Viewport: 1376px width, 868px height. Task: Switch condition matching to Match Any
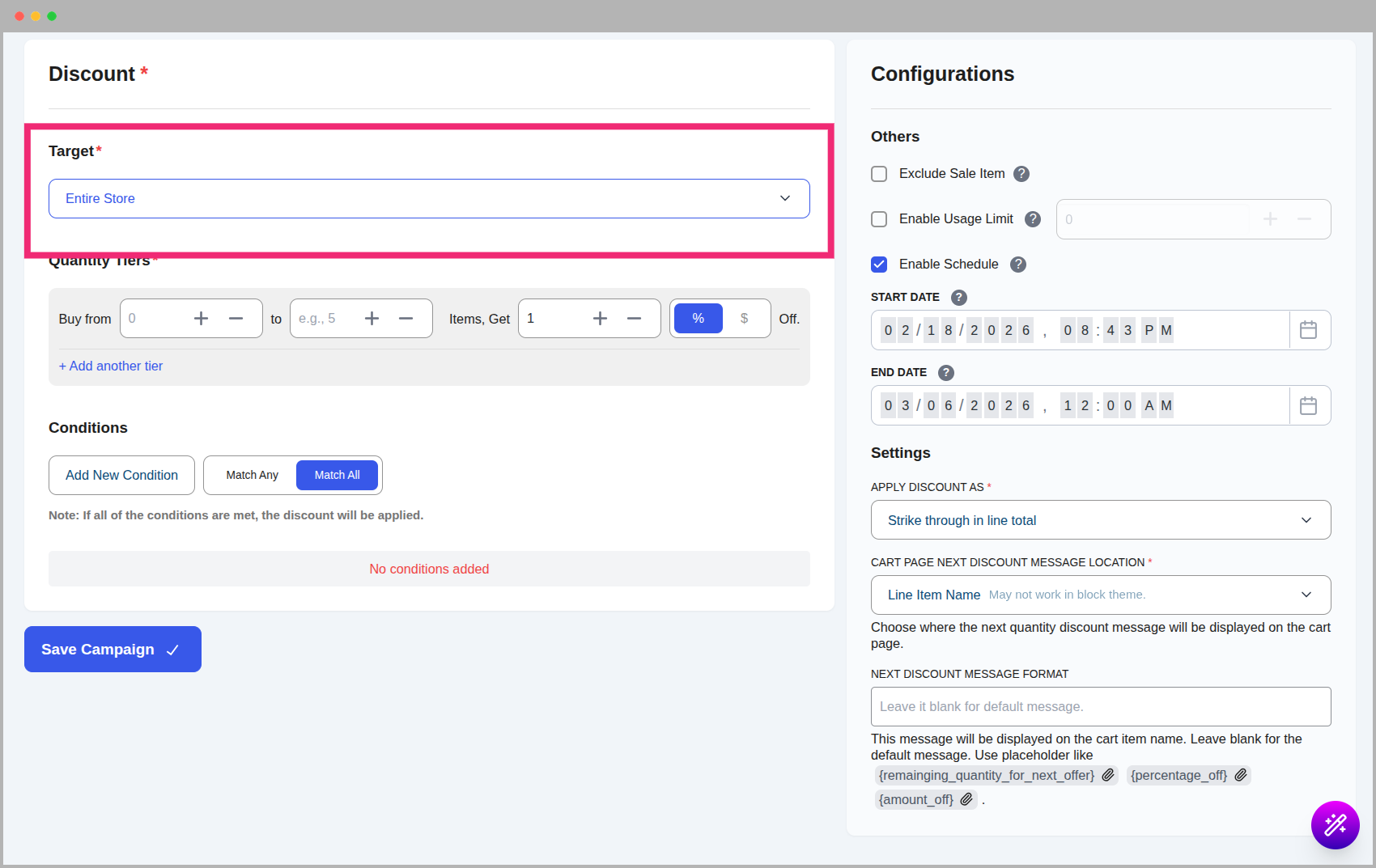click(252, 476)
